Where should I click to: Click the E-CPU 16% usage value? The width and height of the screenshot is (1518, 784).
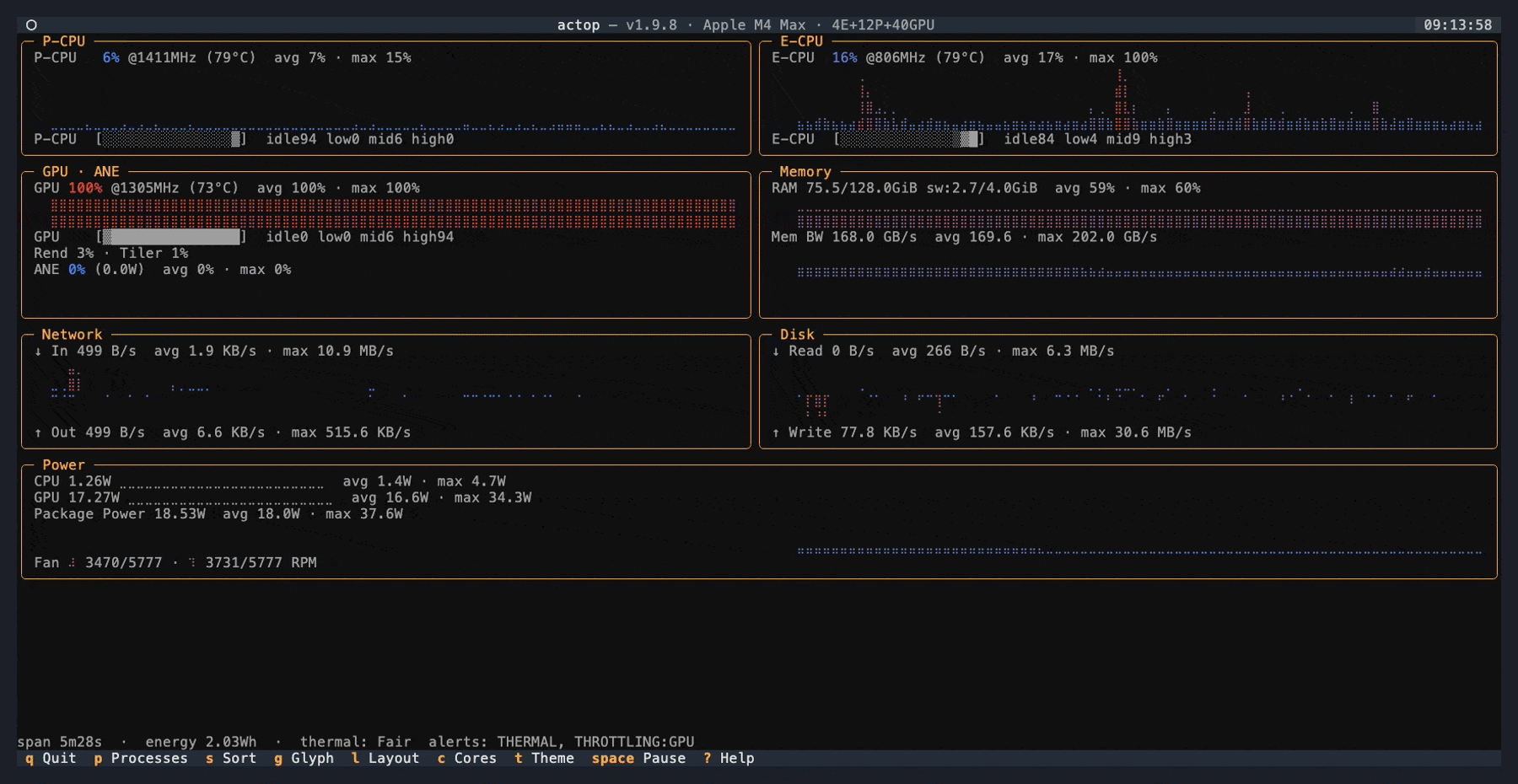[844, 58]
